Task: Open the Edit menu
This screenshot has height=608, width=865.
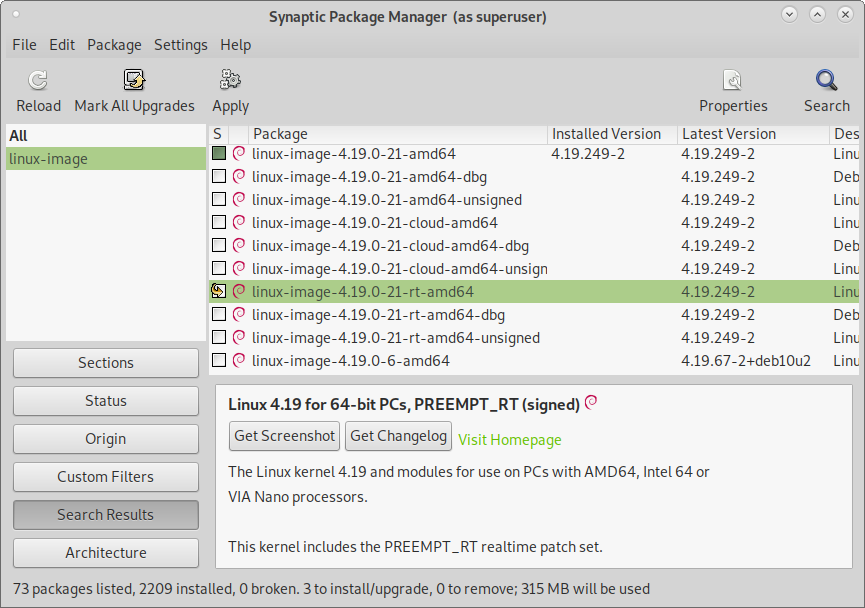Action: click(62, 45)
